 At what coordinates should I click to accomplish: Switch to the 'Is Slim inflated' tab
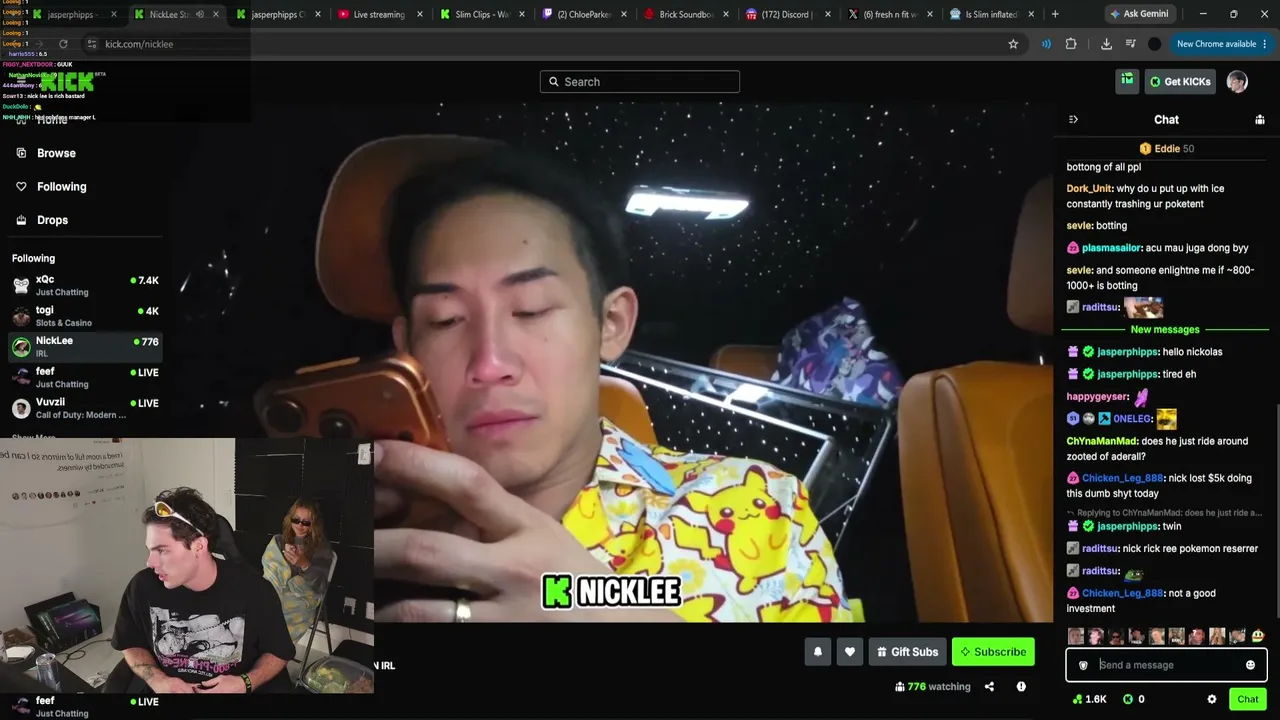click(992, 14)
